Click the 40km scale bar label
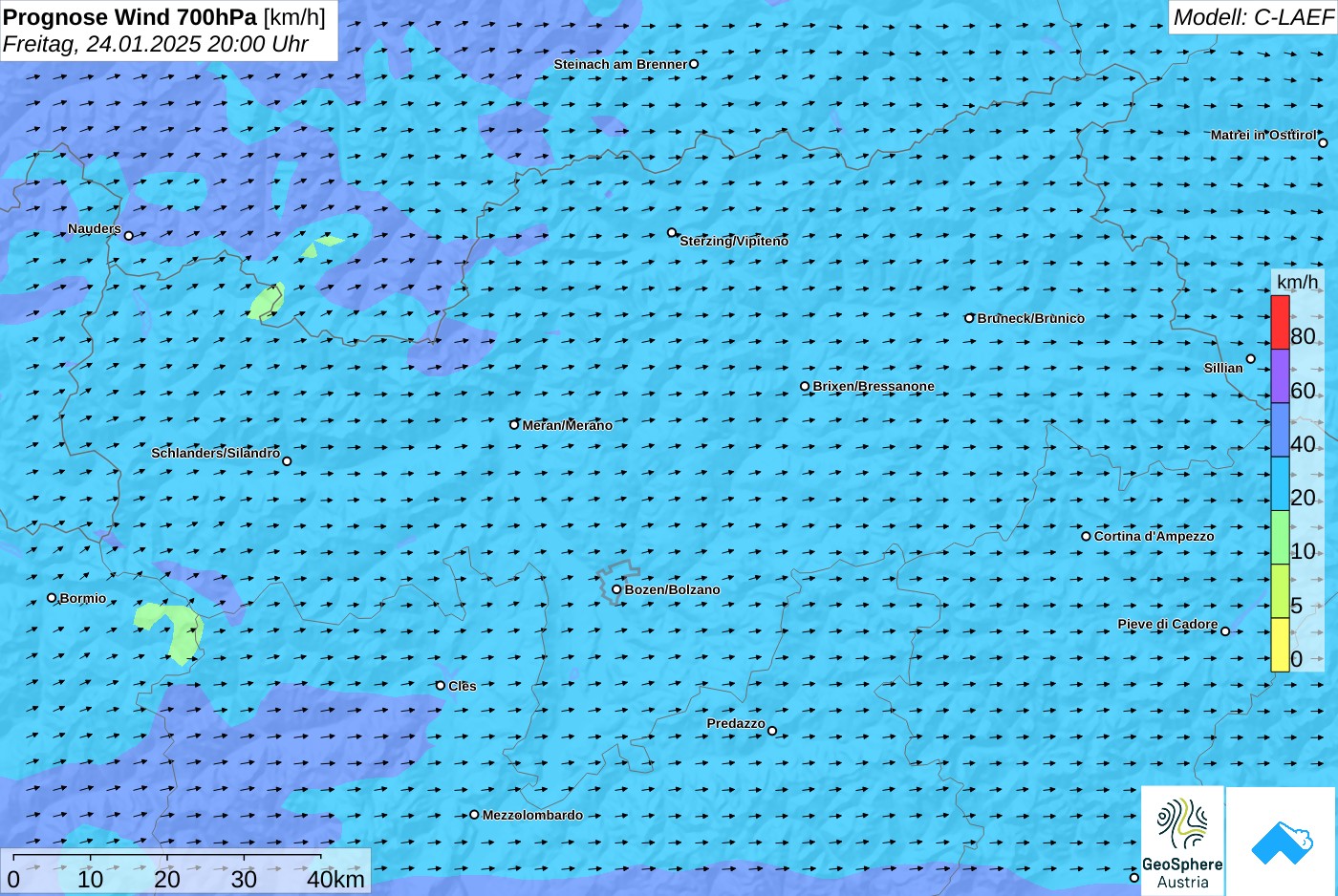Screen dimensions: 1338x896 (x=335, y=880)
